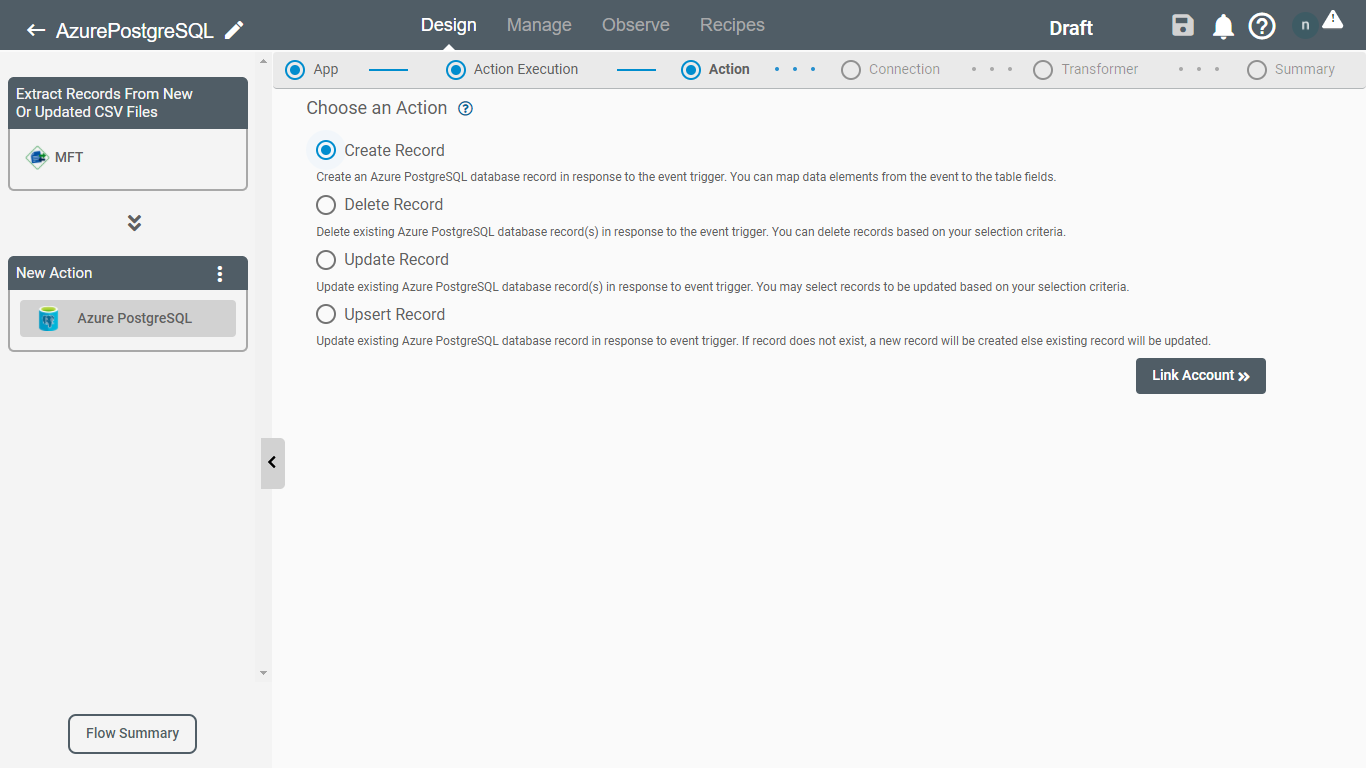The width and height of the screenshot is (1366, 768).
Task: Click the double chevron between flow steps
Action: (x=134, y=223)
